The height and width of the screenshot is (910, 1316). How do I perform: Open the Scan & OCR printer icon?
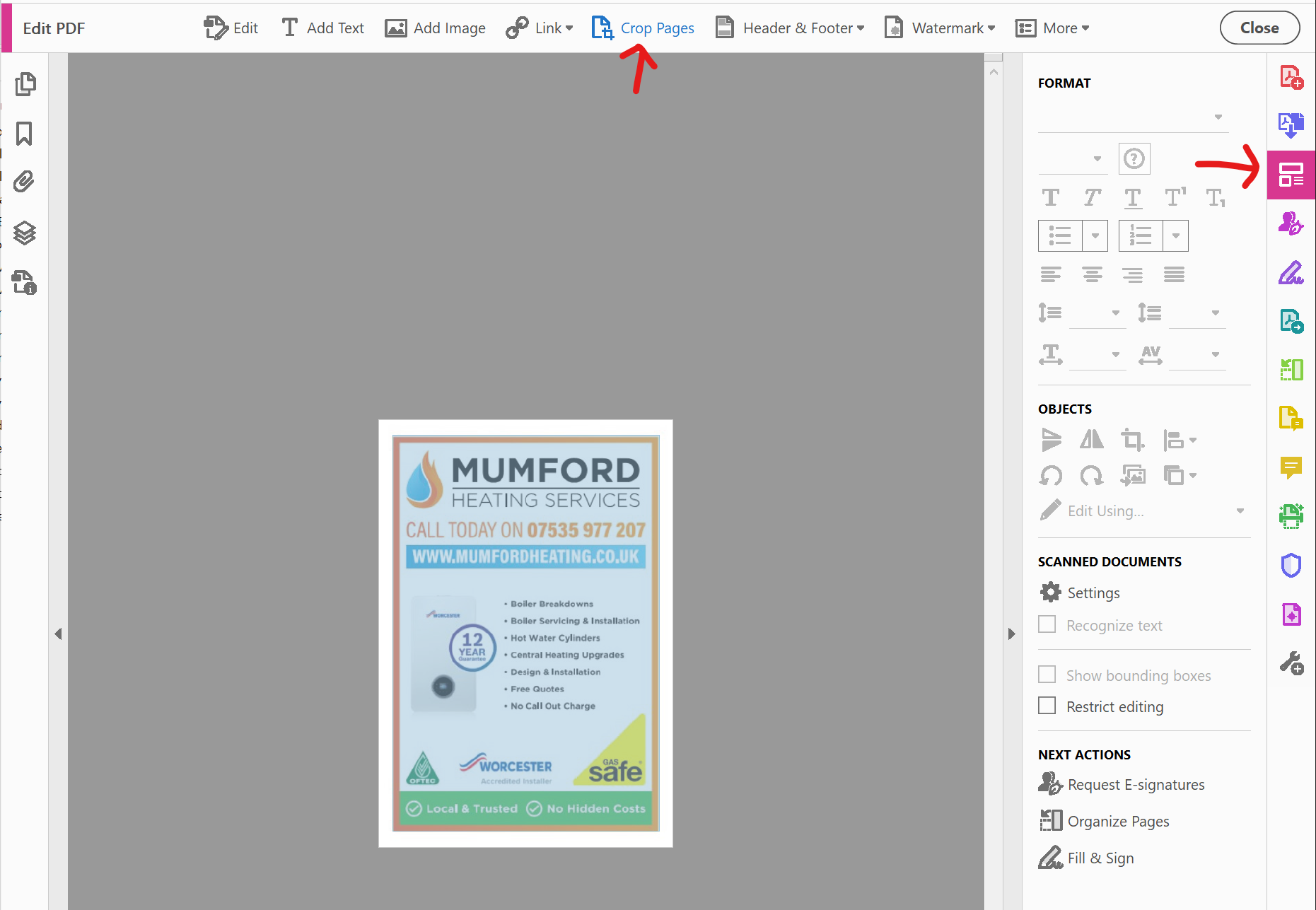[x=1291, y=516]
